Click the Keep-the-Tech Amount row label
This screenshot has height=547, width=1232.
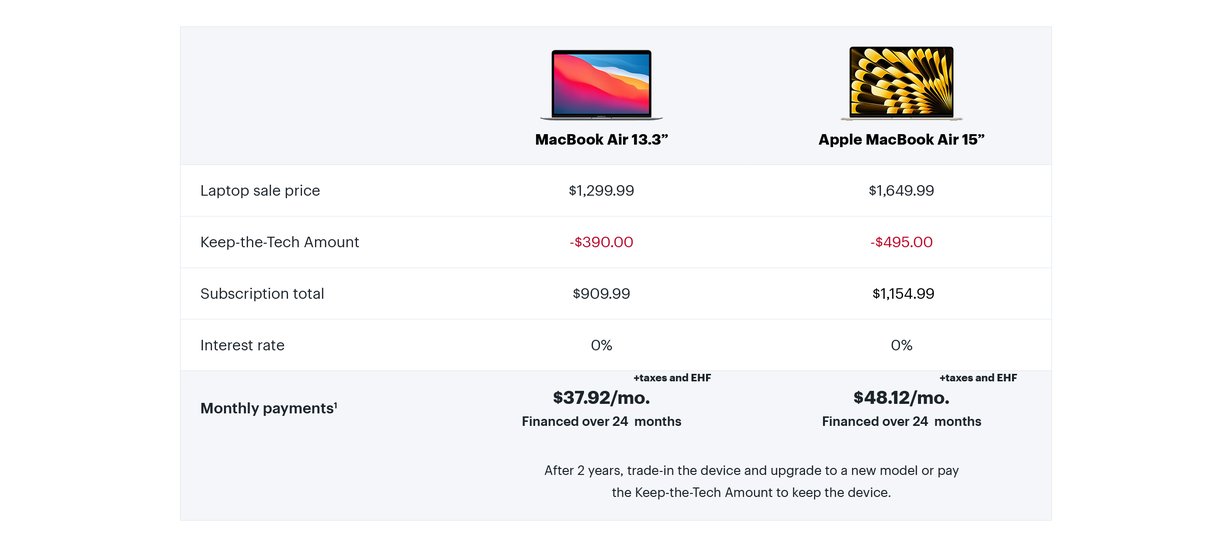click(280, 242)
